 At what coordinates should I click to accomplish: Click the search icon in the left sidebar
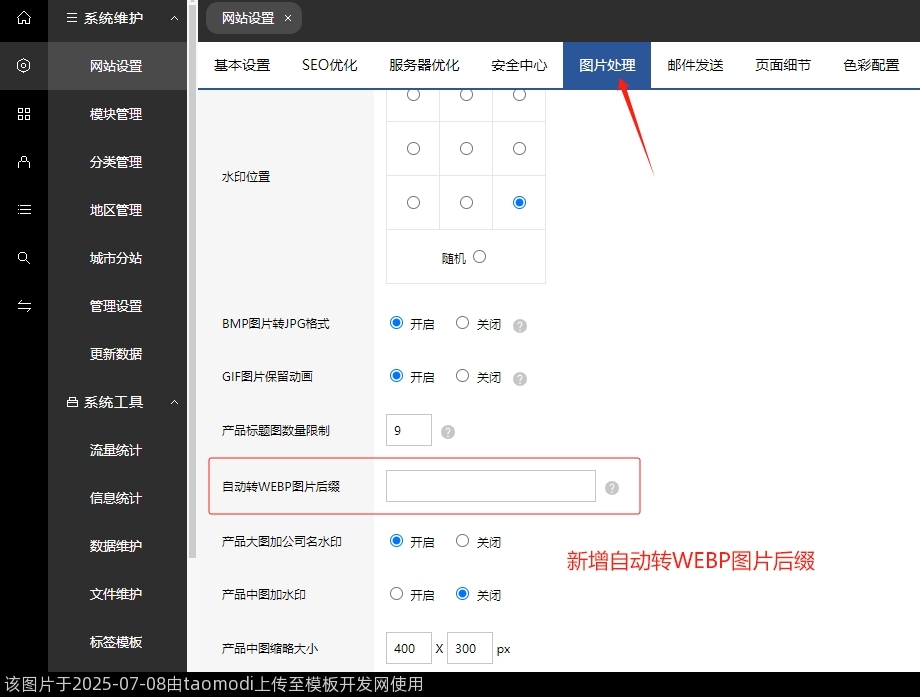tap(23, 258)
